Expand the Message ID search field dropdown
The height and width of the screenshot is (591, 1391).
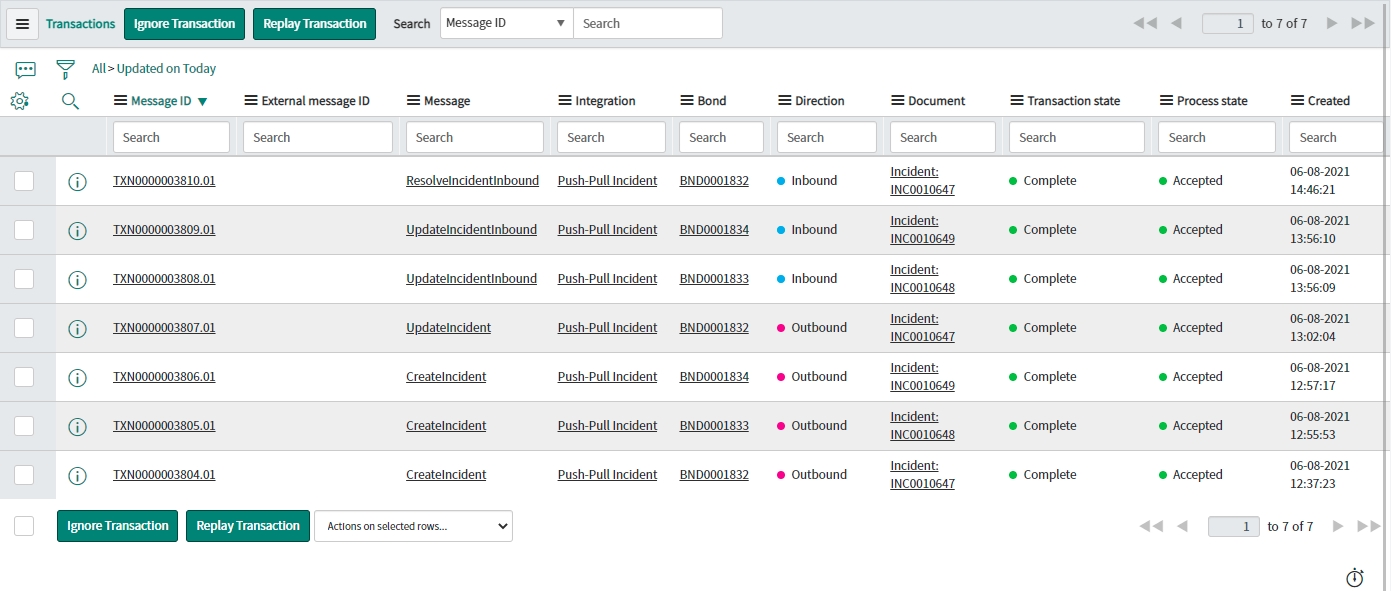pyautogui.click(x=506, y=23)
